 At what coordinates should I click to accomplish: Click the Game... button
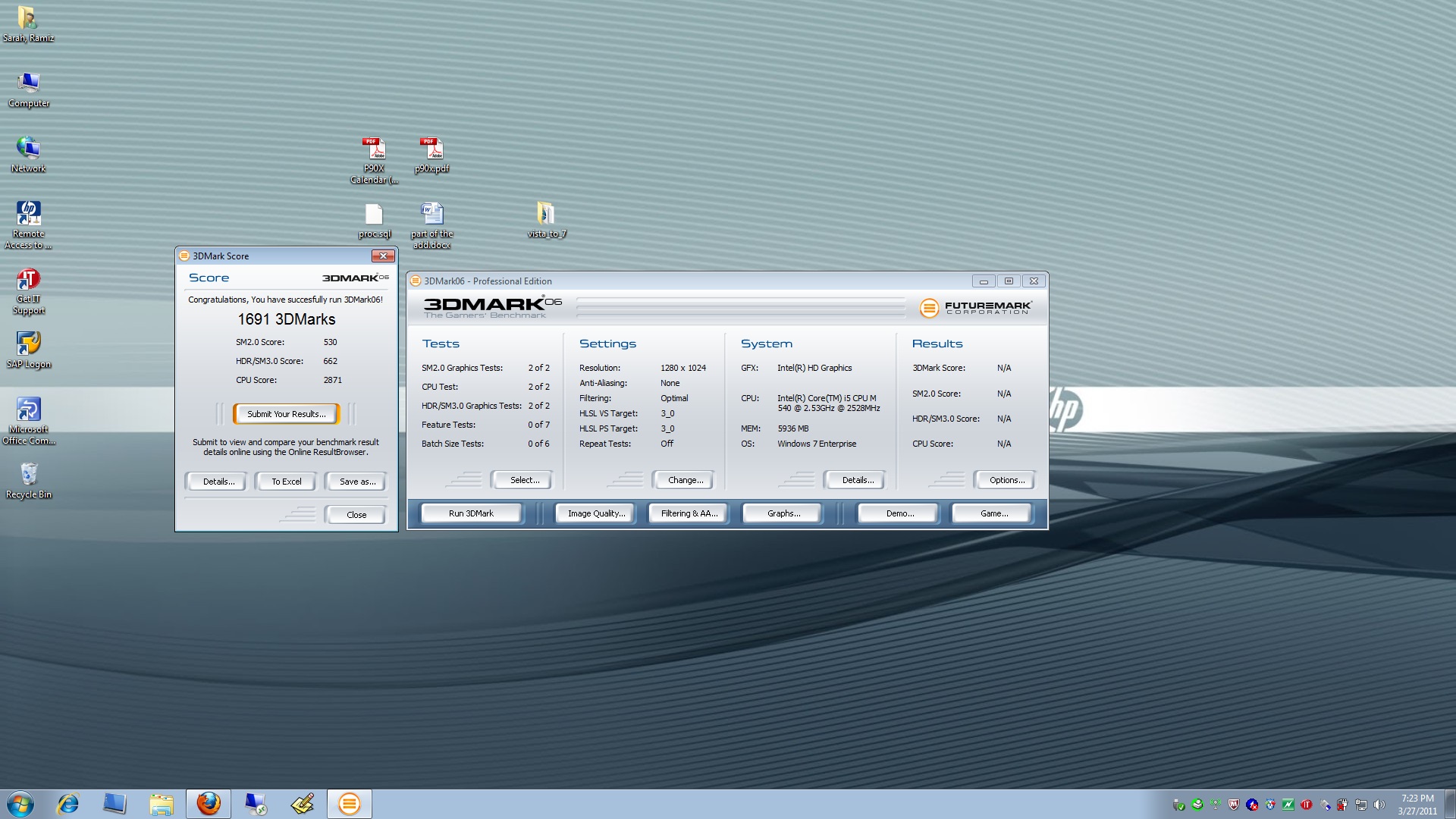click(x=993, y=513)
